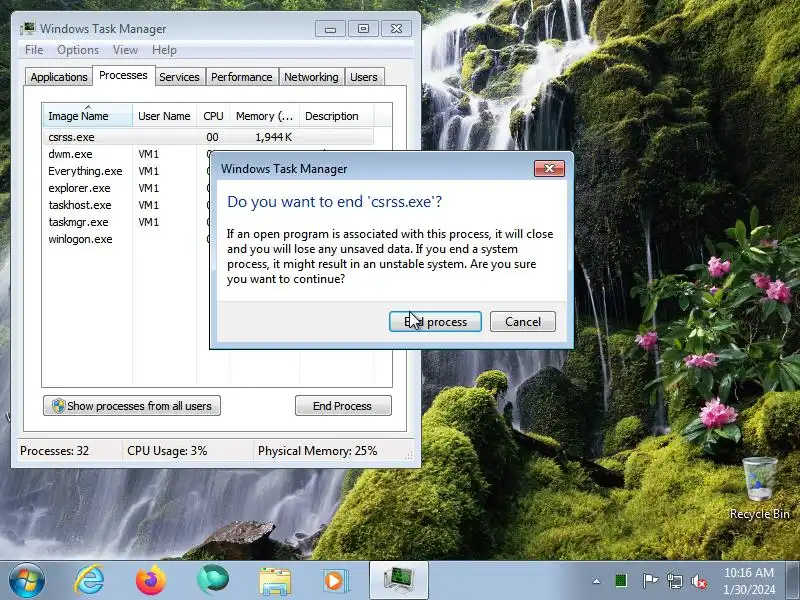The image size is (800, 600).
Task: Select the winlogon.exe process
Action: (x=80, y=239)
